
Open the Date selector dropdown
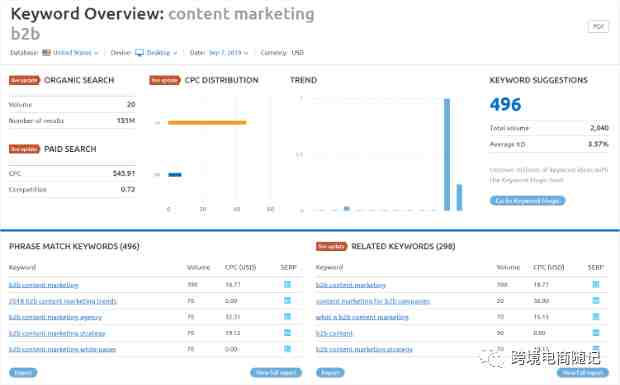(228, 53)
